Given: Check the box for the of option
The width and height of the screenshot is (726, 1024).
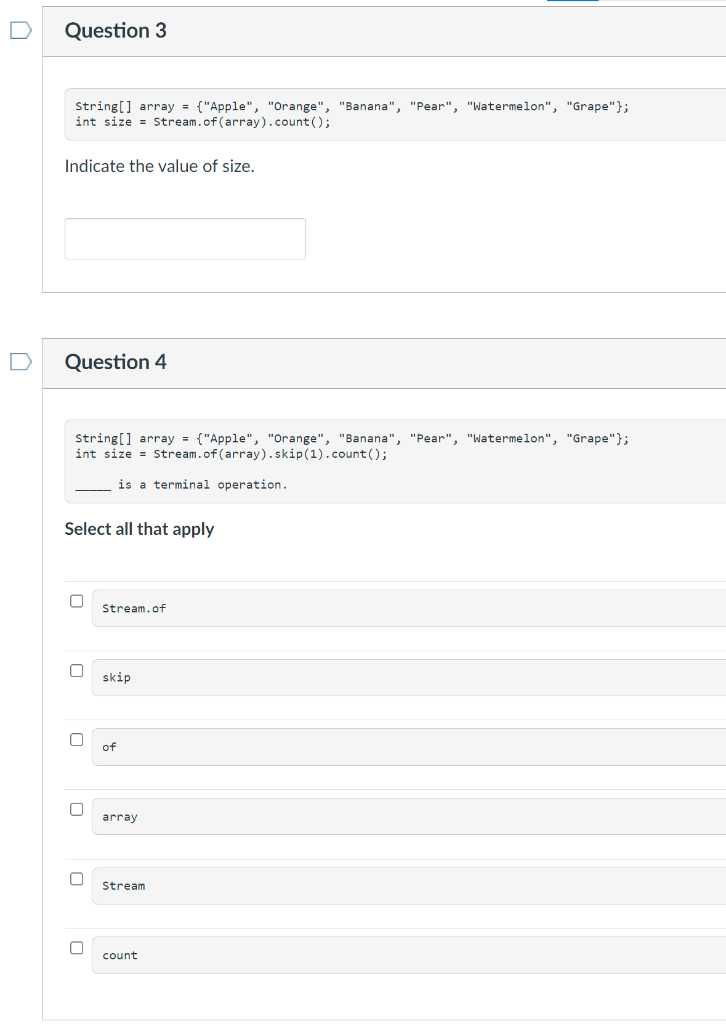Looking at the screenshot, I should coord(76,739).
